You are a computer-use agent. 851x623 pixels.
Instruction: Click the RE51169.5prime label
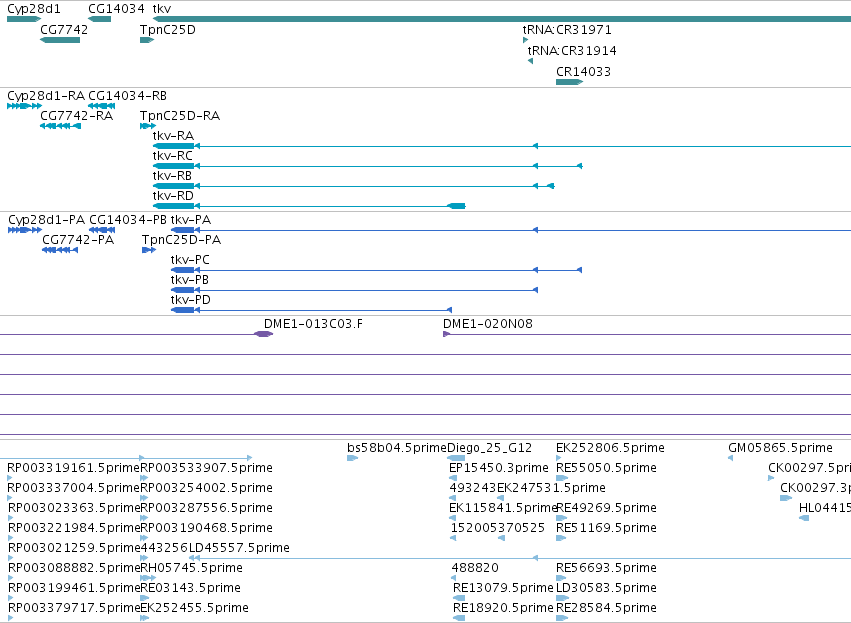[606, 528]
